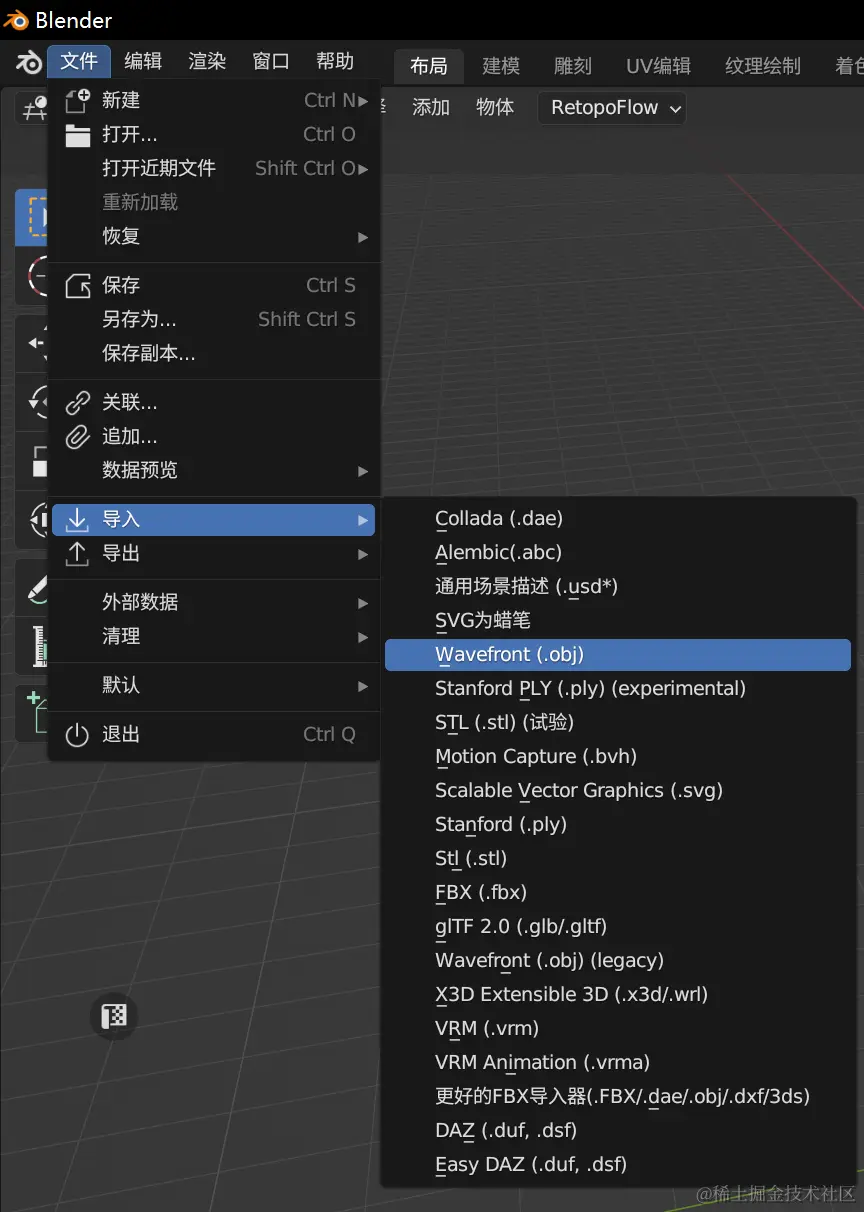Expand the 外部数据 submenu

(214, 602)
